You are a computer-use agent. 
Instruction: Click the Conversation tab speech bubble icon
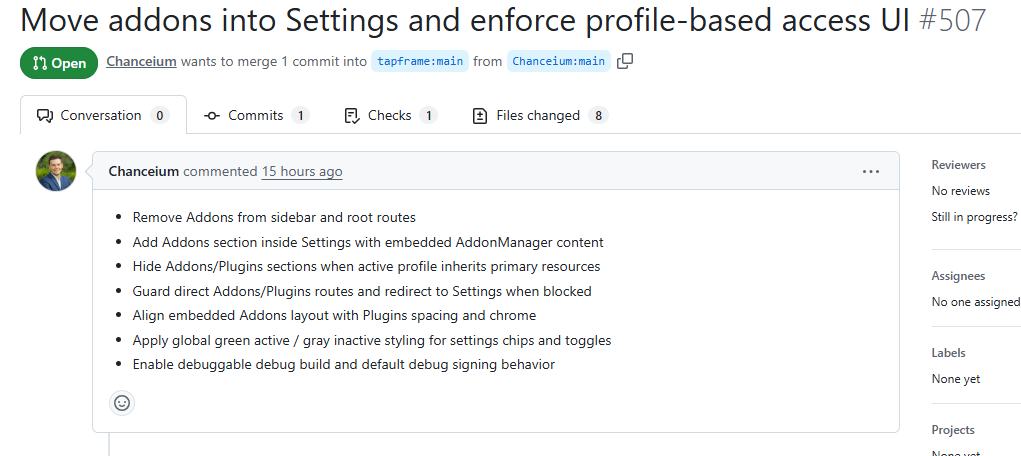click(45, 116)
